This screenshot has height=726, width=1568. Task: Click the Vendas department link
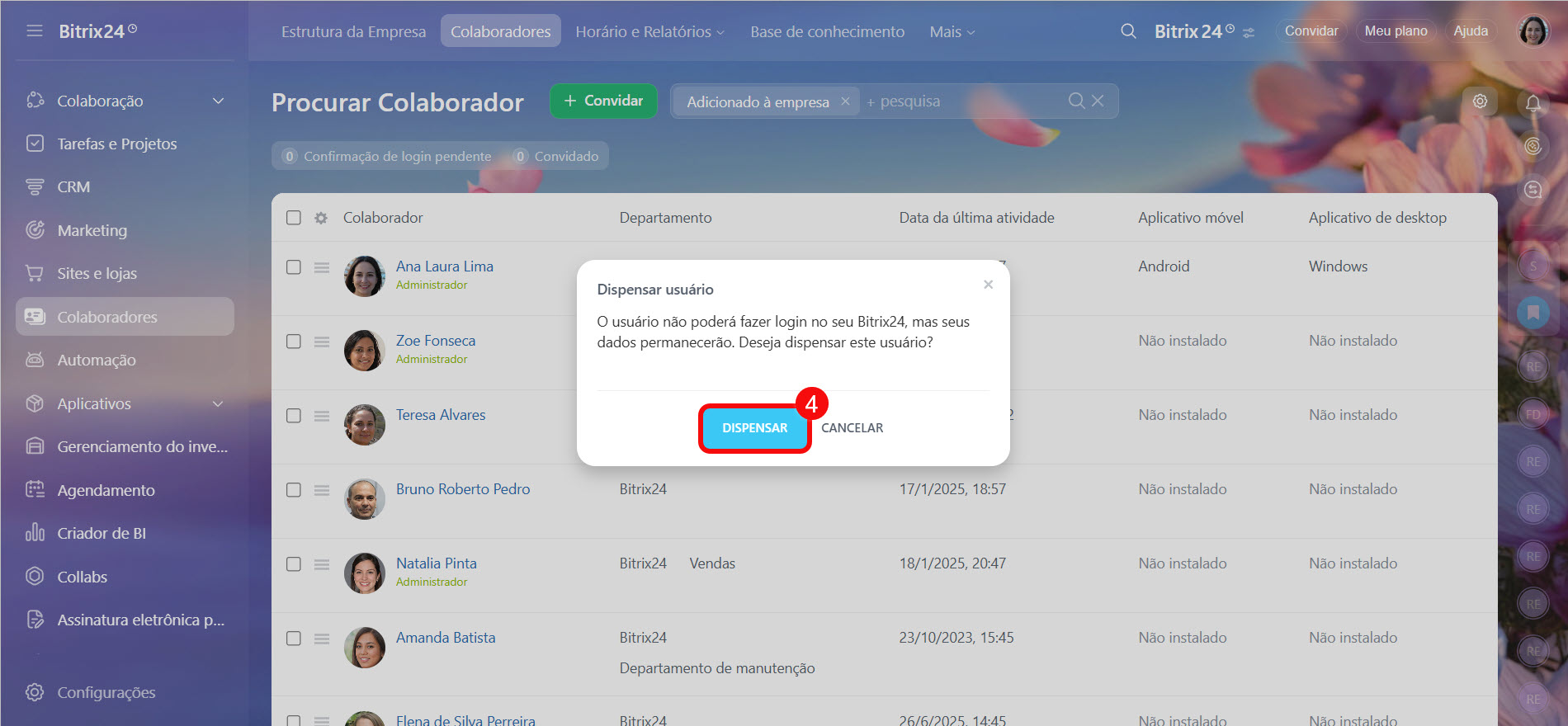tap(712, 563)
